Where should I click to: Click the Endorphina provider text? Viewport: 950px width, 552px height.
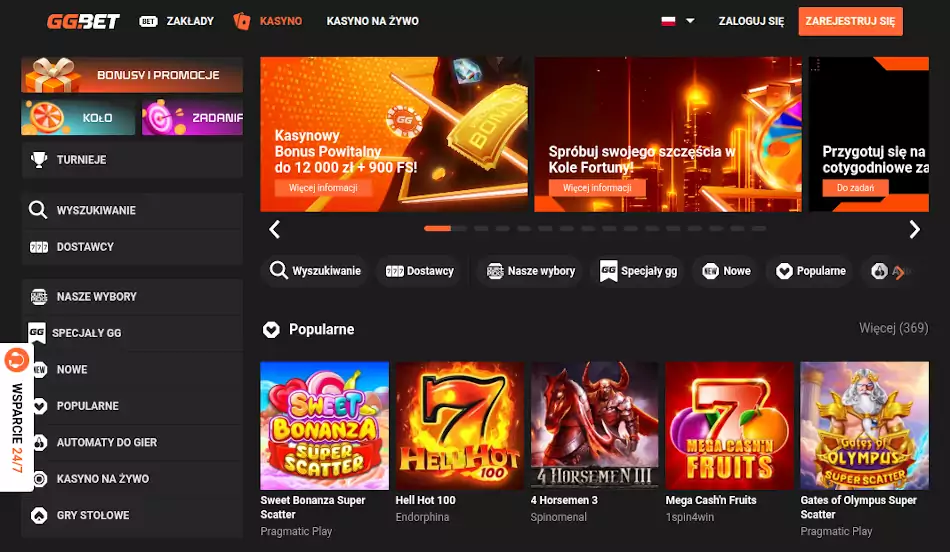coord(422,517)
